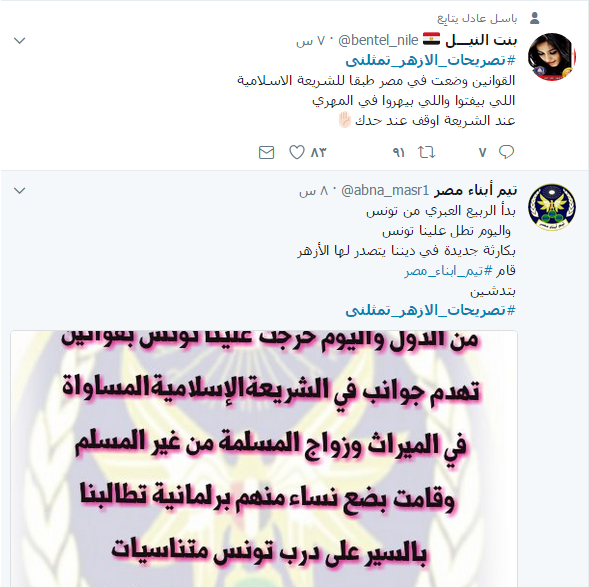Open بنت النيل profile picture
Image resolution: width=589 pixels, height=587 pixels.
(x=551, y=57)
